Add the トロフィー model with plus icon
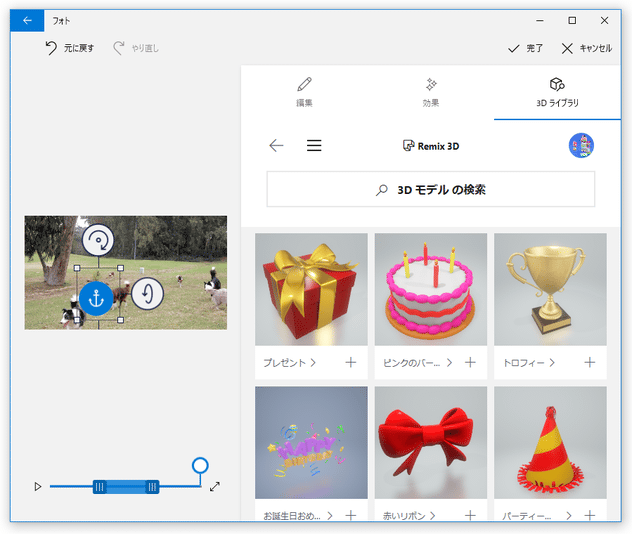 click(589, 363)
